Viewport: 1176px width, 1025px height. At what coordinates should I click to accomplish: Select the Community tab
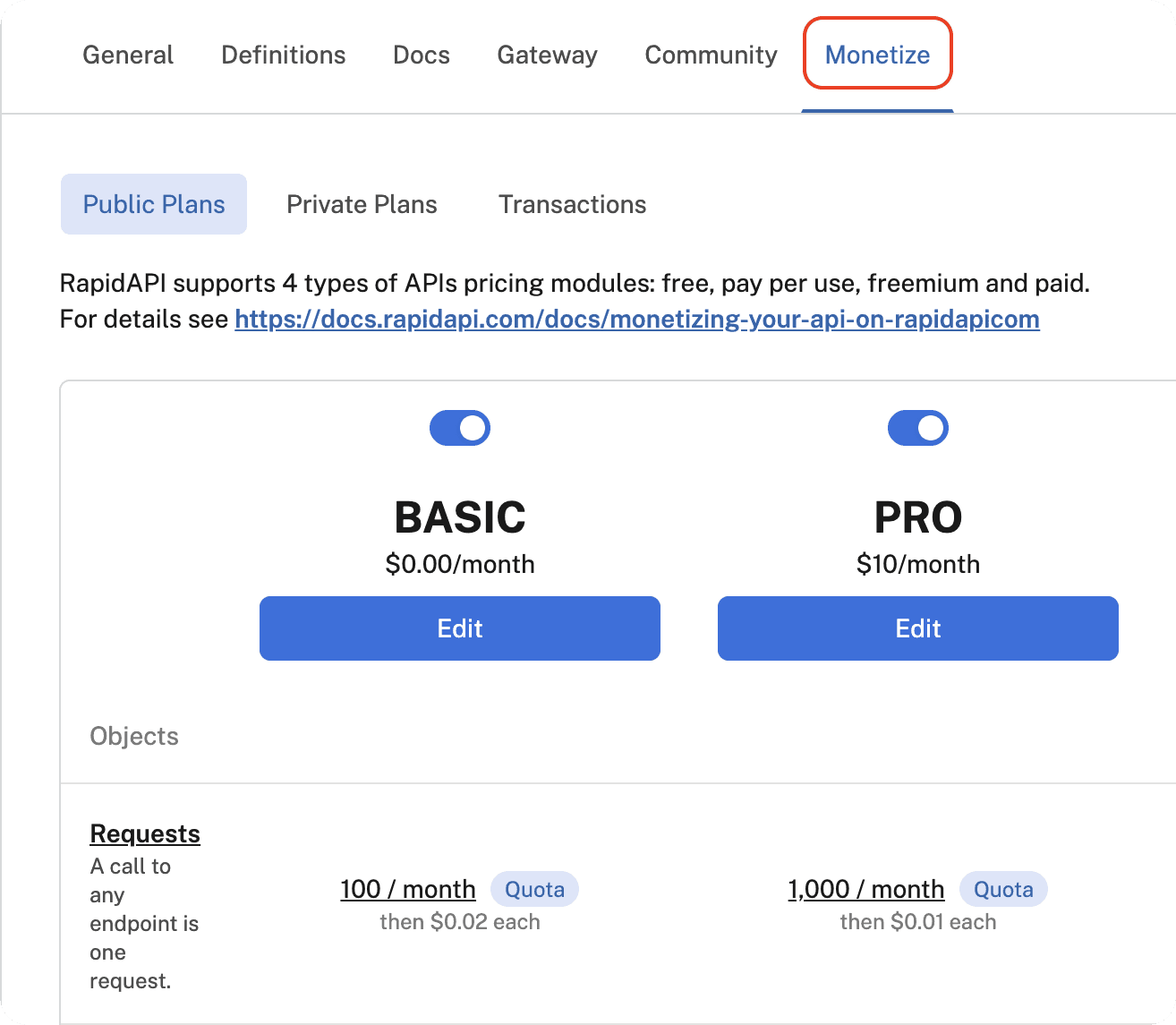tap(711, 56)
